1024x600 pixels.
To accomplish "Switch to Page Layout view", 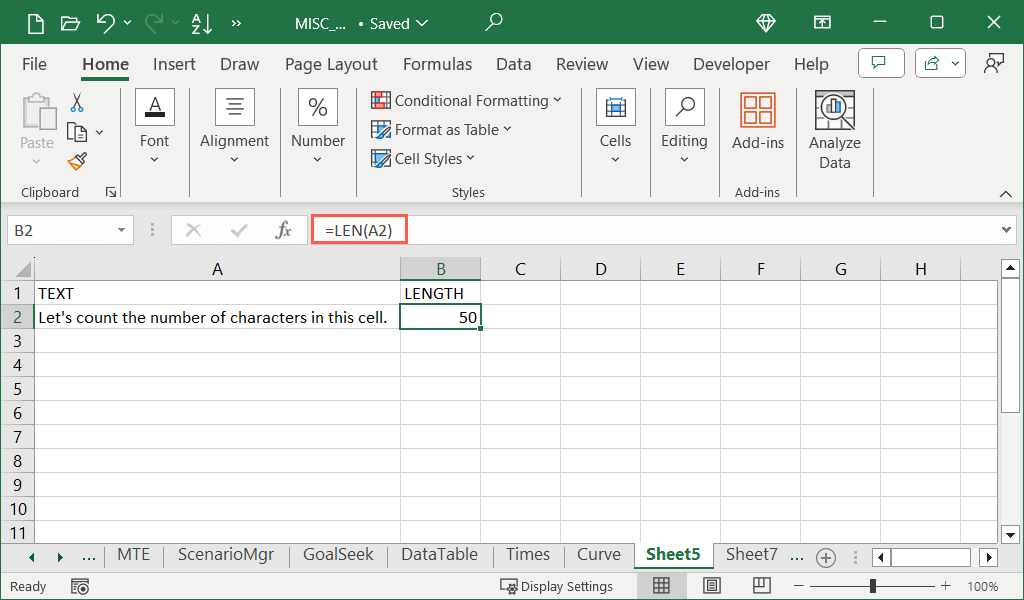I will pyautogui.click(x=711, y=586).
